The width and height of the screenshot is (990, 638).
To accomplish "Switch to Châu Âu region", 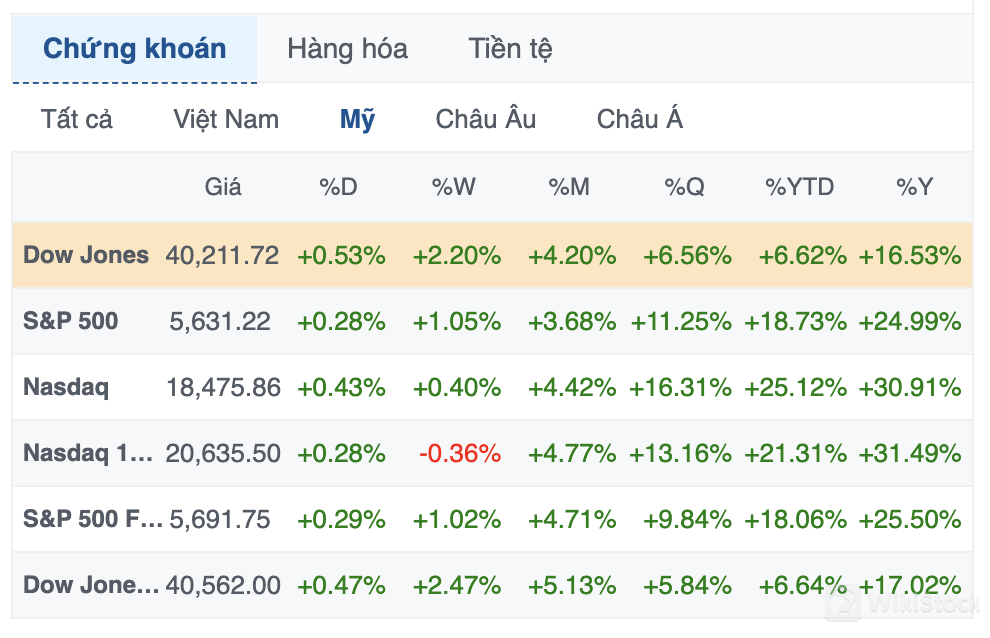I will tap(486, 120).
